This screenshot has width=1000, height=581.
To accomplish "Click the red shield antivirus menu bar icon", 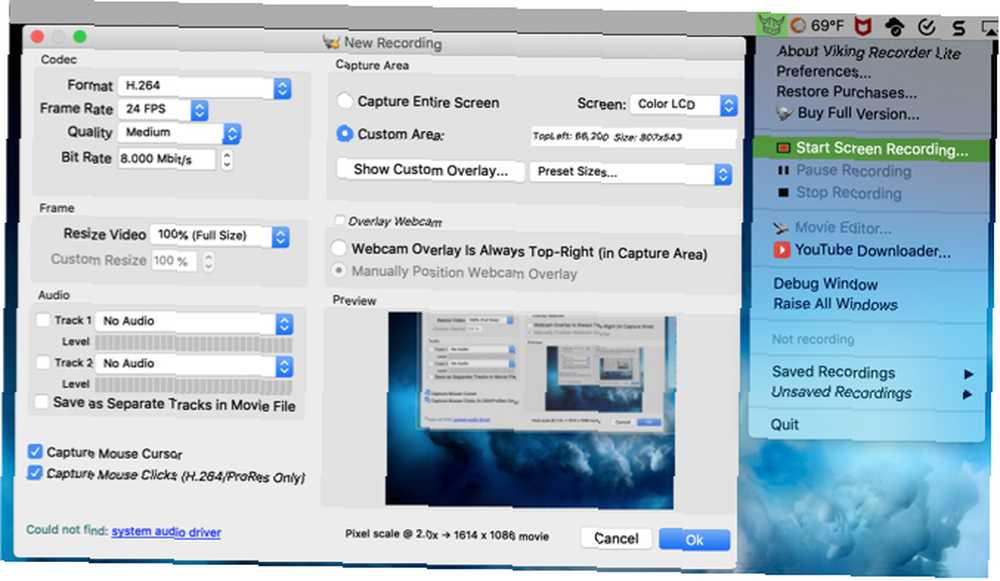I will [863, 26].
